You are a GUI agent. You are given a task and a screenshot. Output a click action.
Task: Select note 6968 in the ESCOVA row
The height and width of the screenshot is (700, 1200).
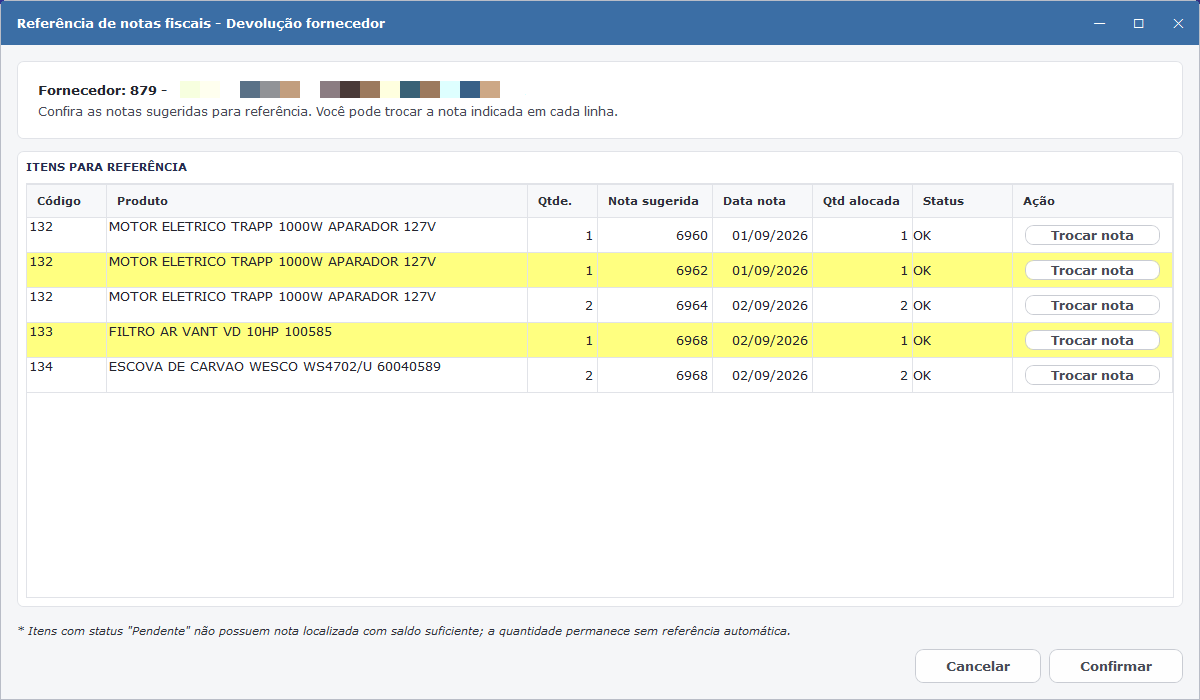click(x=655, y=376)
